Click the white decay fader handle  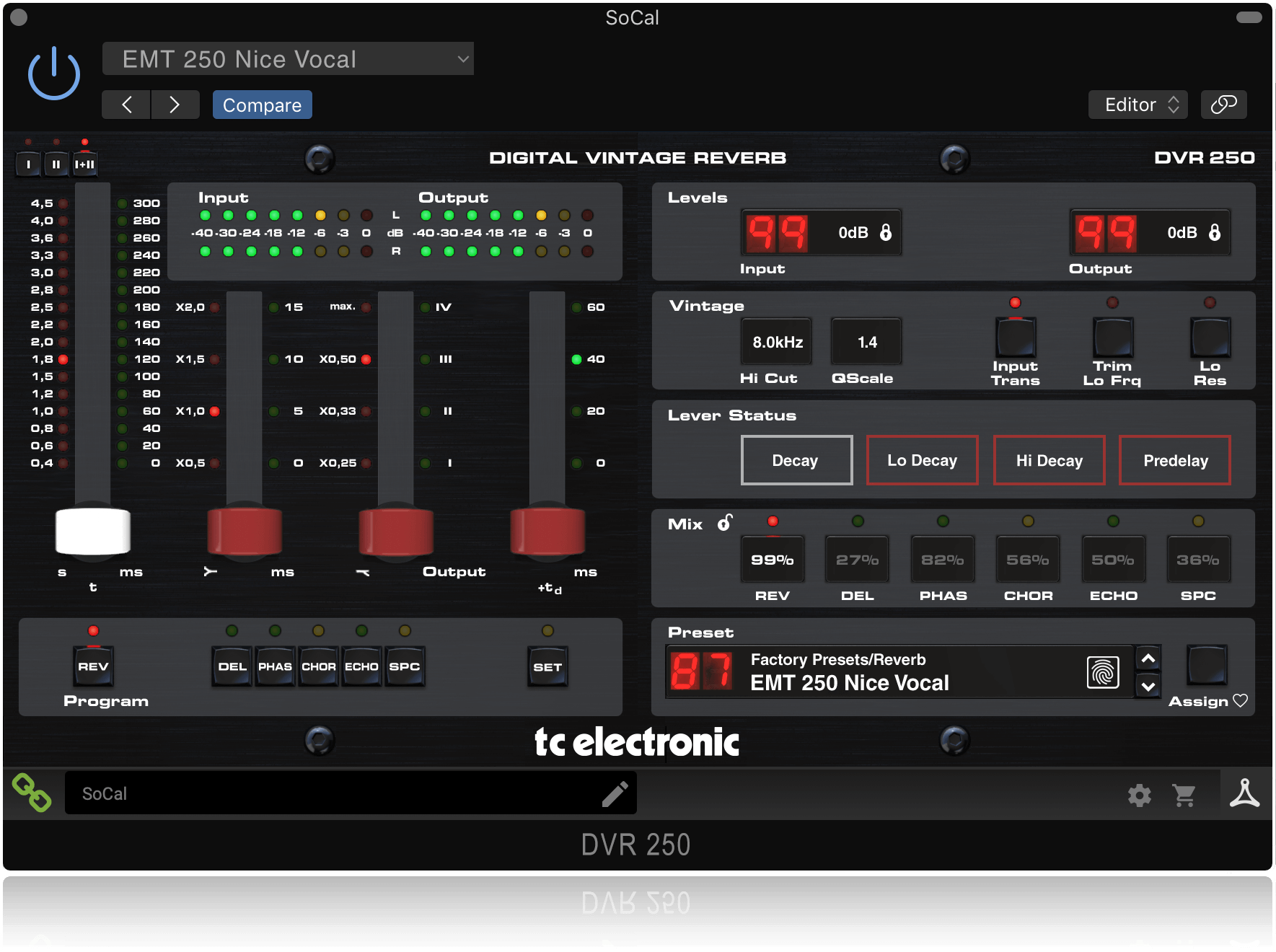click(92, 532)
